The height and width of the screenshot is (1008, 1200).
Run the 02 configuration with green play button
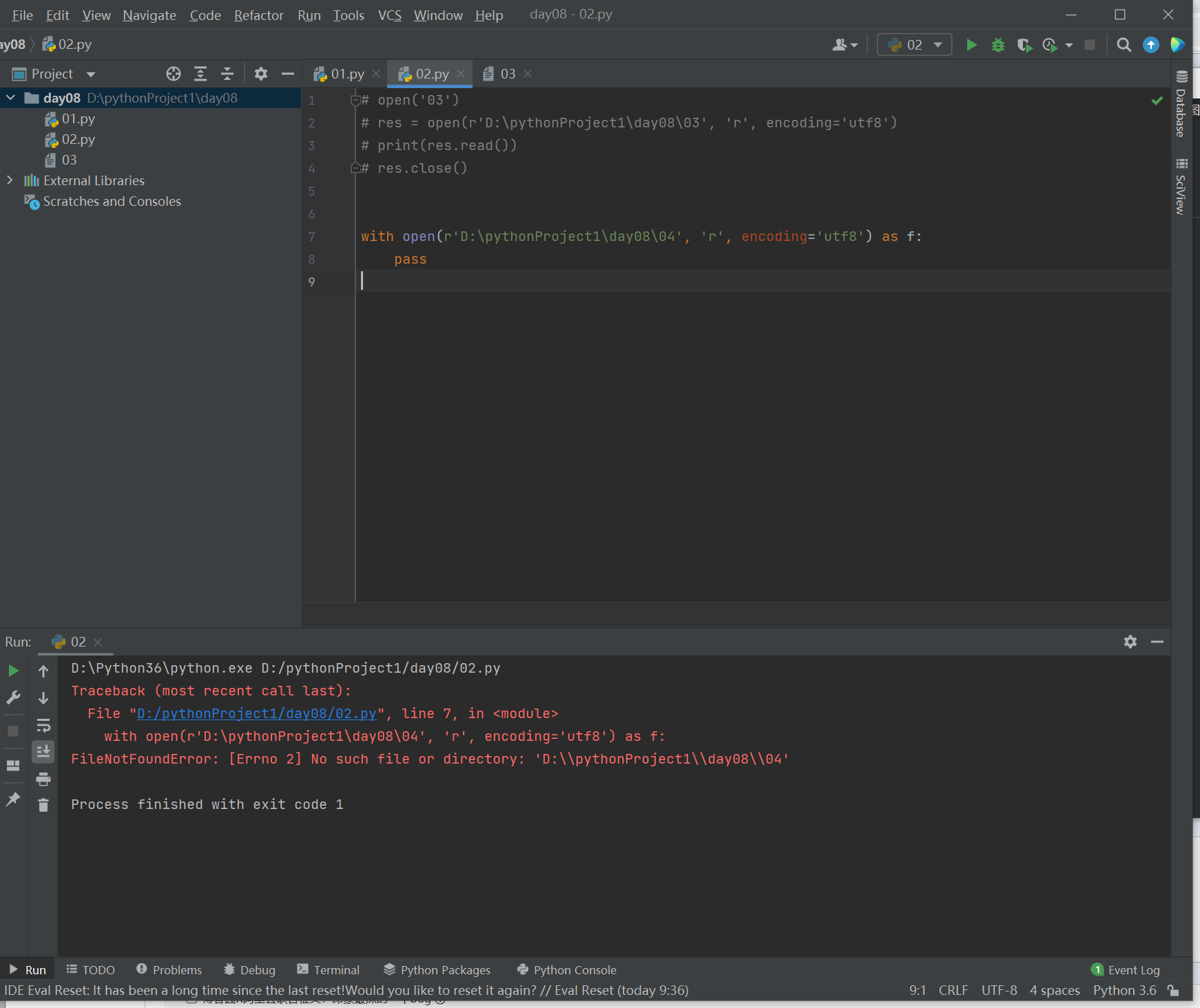pyautogui.click(x=971, y=45)
